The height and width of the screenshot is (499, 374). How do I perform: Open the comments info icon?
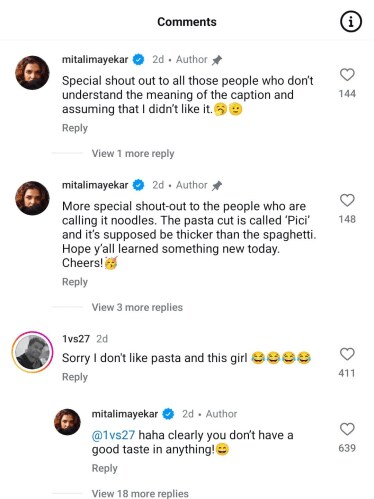click(x=350, y=22)
